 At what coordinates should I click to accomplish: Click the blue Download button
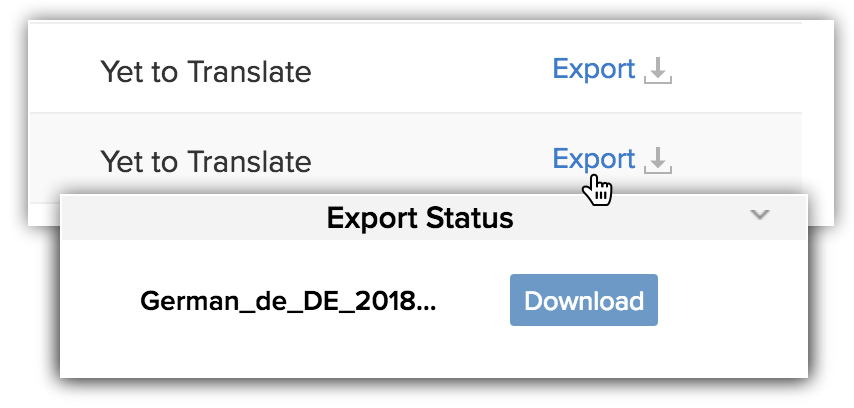(x=584, y=300)
